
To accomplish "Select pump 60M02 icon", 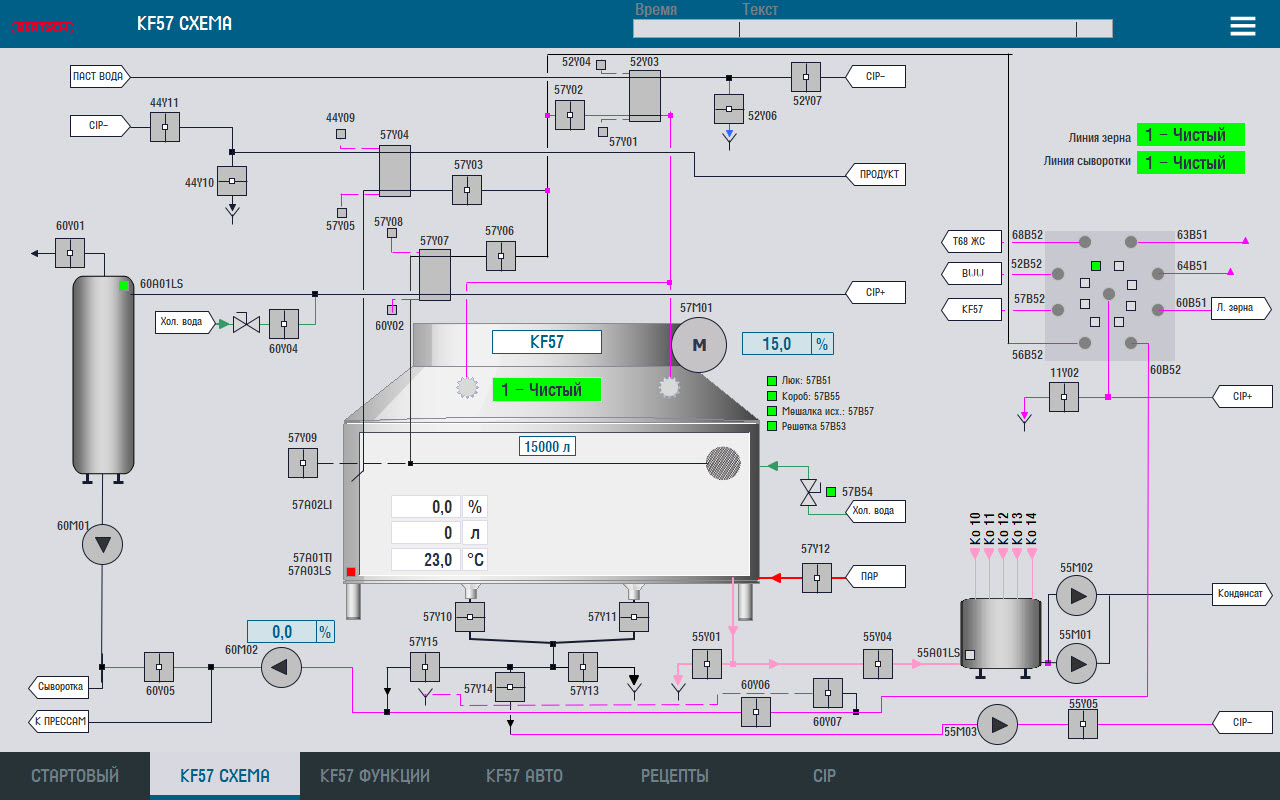I will coord(281,667).
